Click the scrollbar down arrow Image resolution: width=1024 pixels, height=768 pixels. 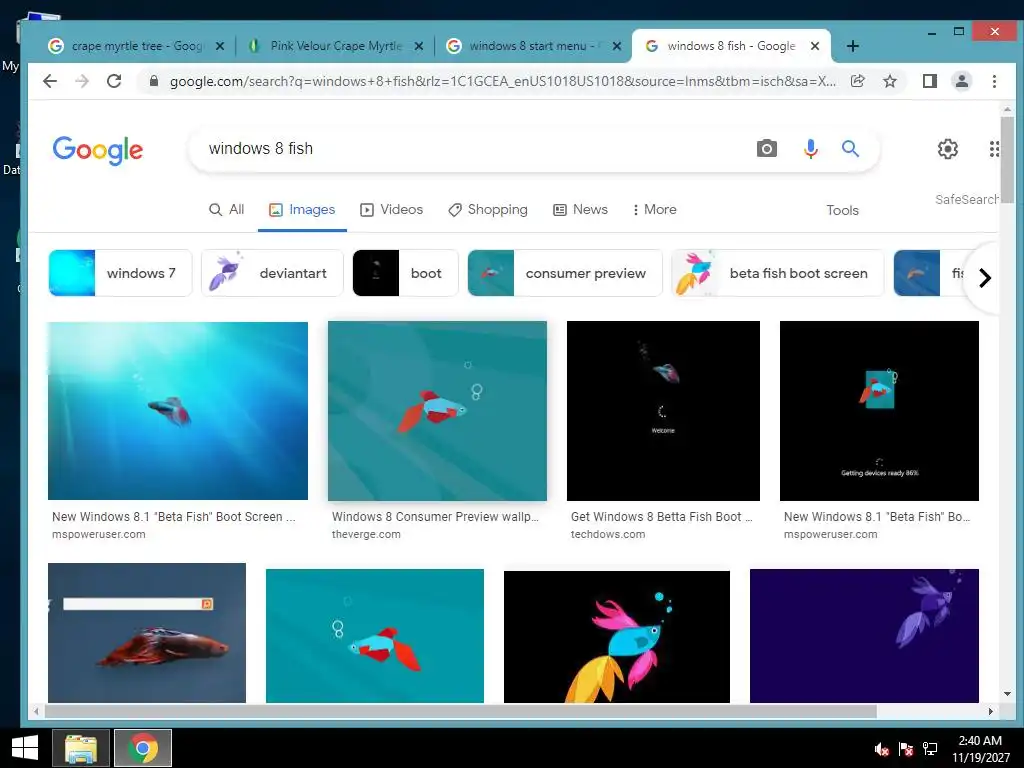pos(1006,694)
